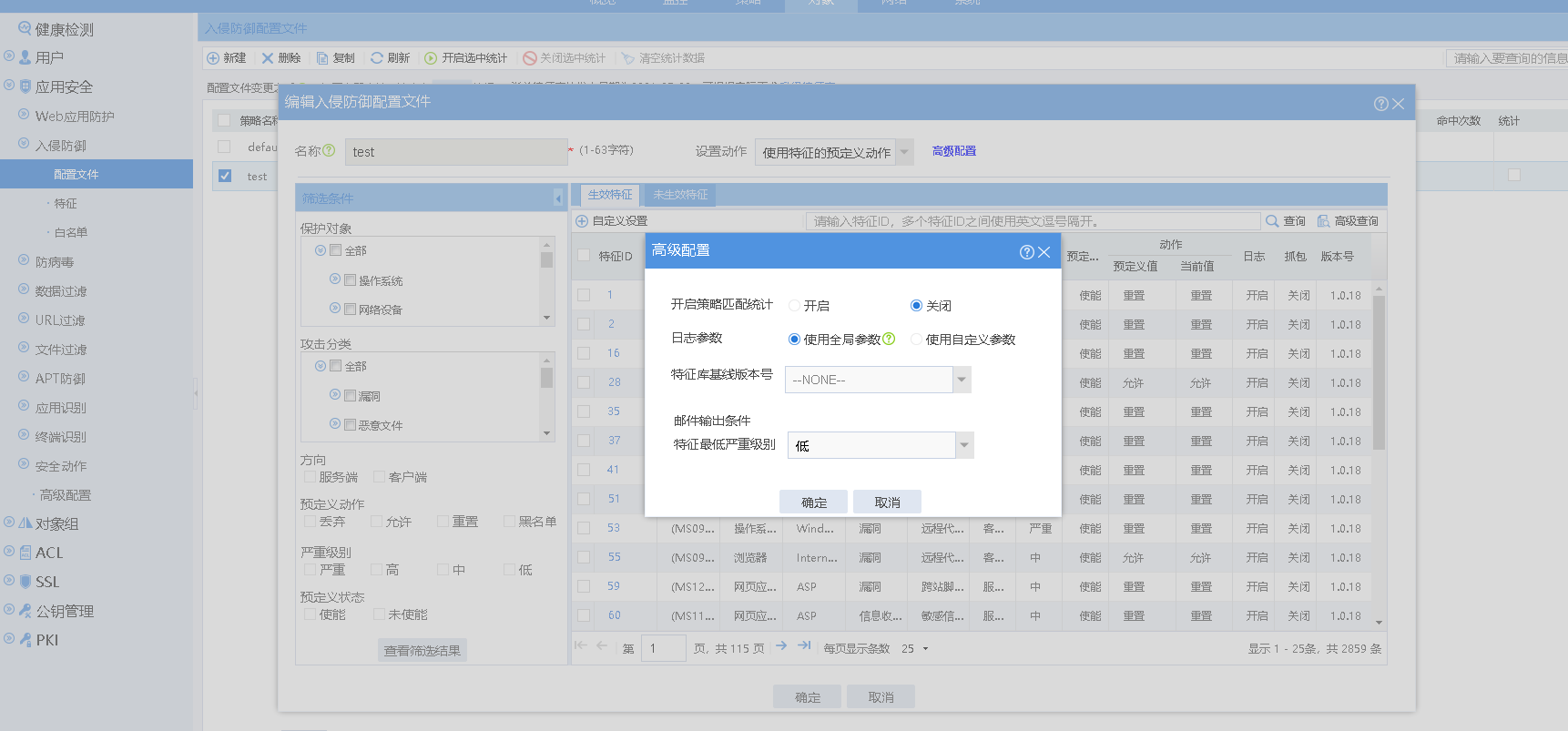Screen dimensions: 1568x731
Task: Open the 特征库基线版本号 dropdown
Action: [x=962, y=380]
